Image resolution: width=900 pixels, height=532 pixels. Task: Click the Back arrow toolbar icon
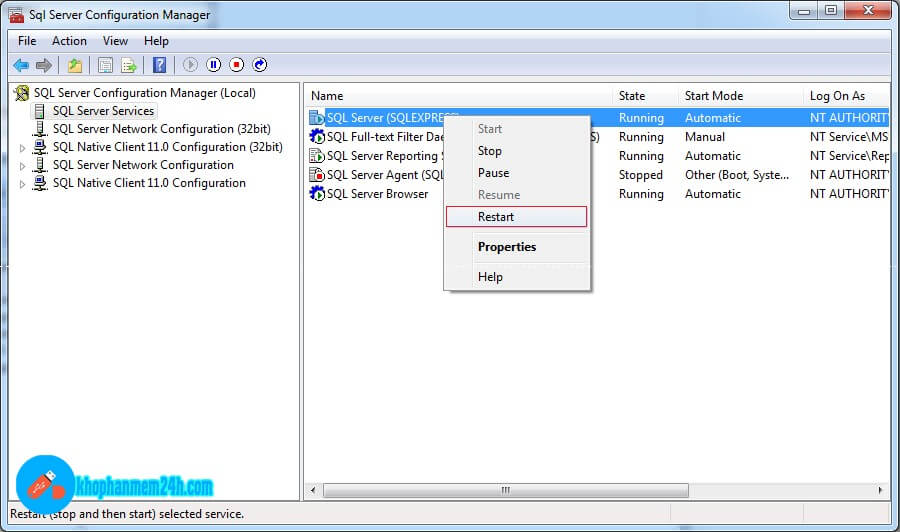coord(21,65)
